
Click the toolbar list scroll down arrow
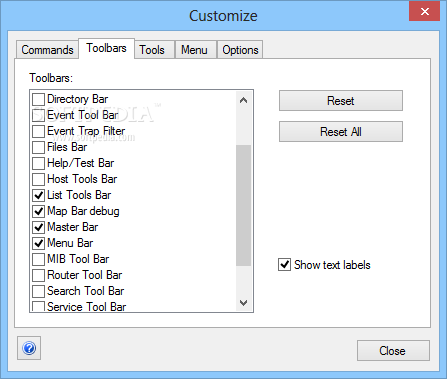coord(243,303)
